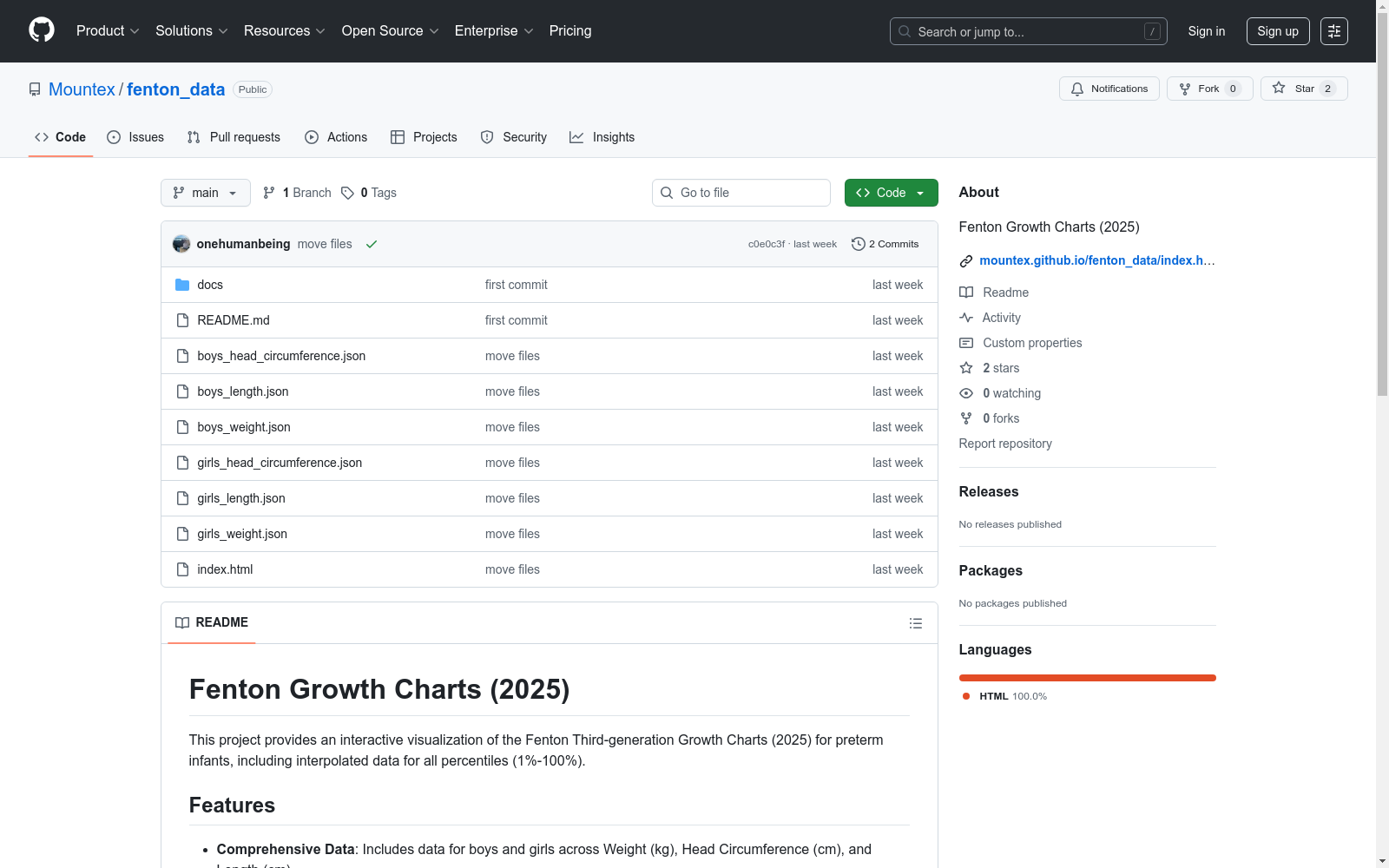Click the commit hash c0e0c3f

pyautogui.click(x=767, y=244)
